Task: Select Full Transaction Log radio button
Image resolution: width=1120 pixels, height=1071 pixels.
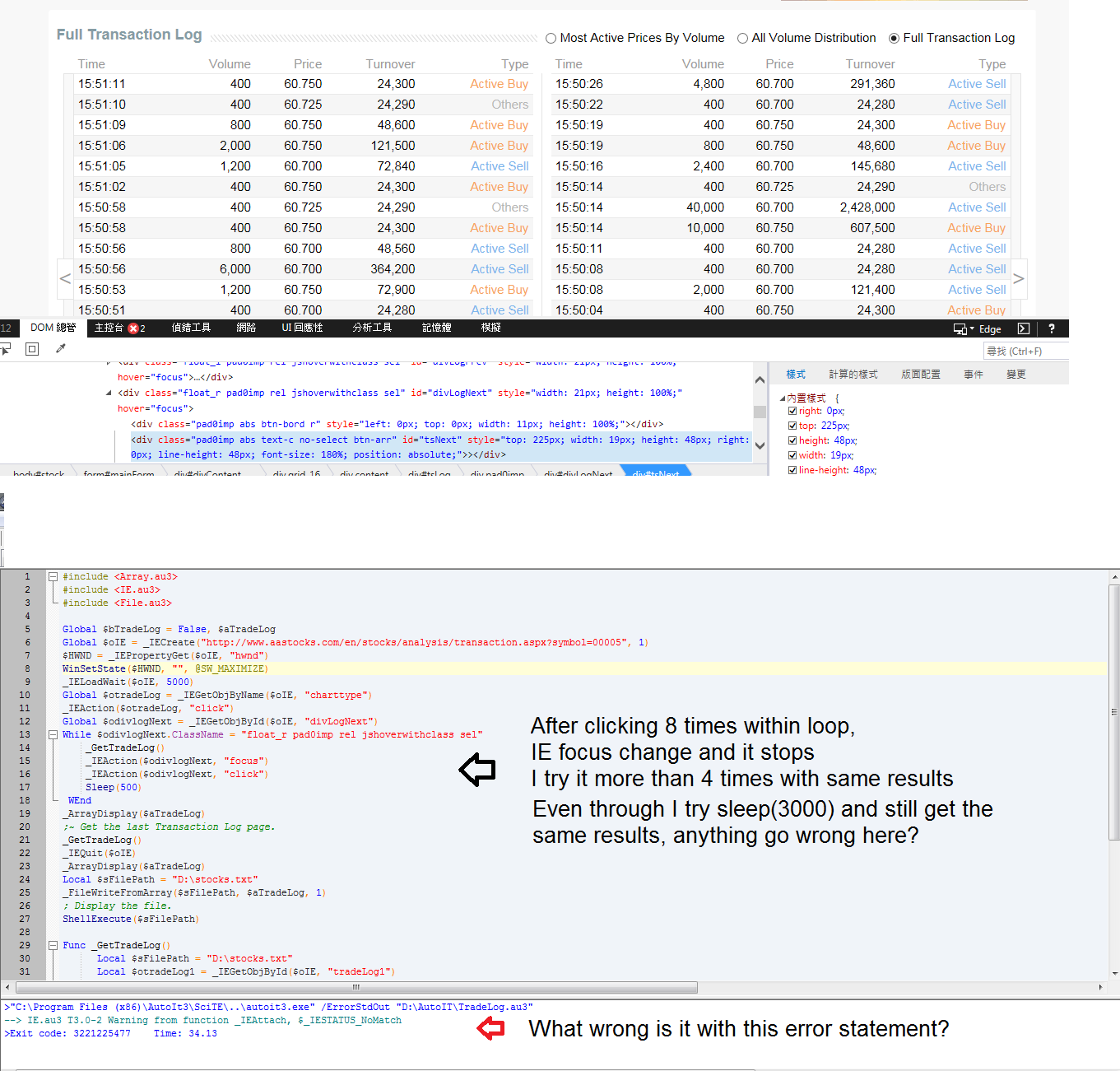Action: [894, 38]
